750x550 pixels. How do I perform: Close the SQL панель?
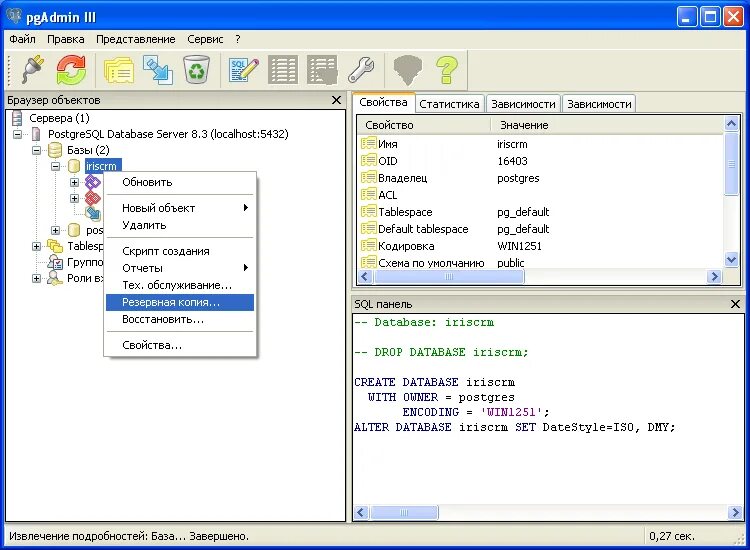click(735, 304)
